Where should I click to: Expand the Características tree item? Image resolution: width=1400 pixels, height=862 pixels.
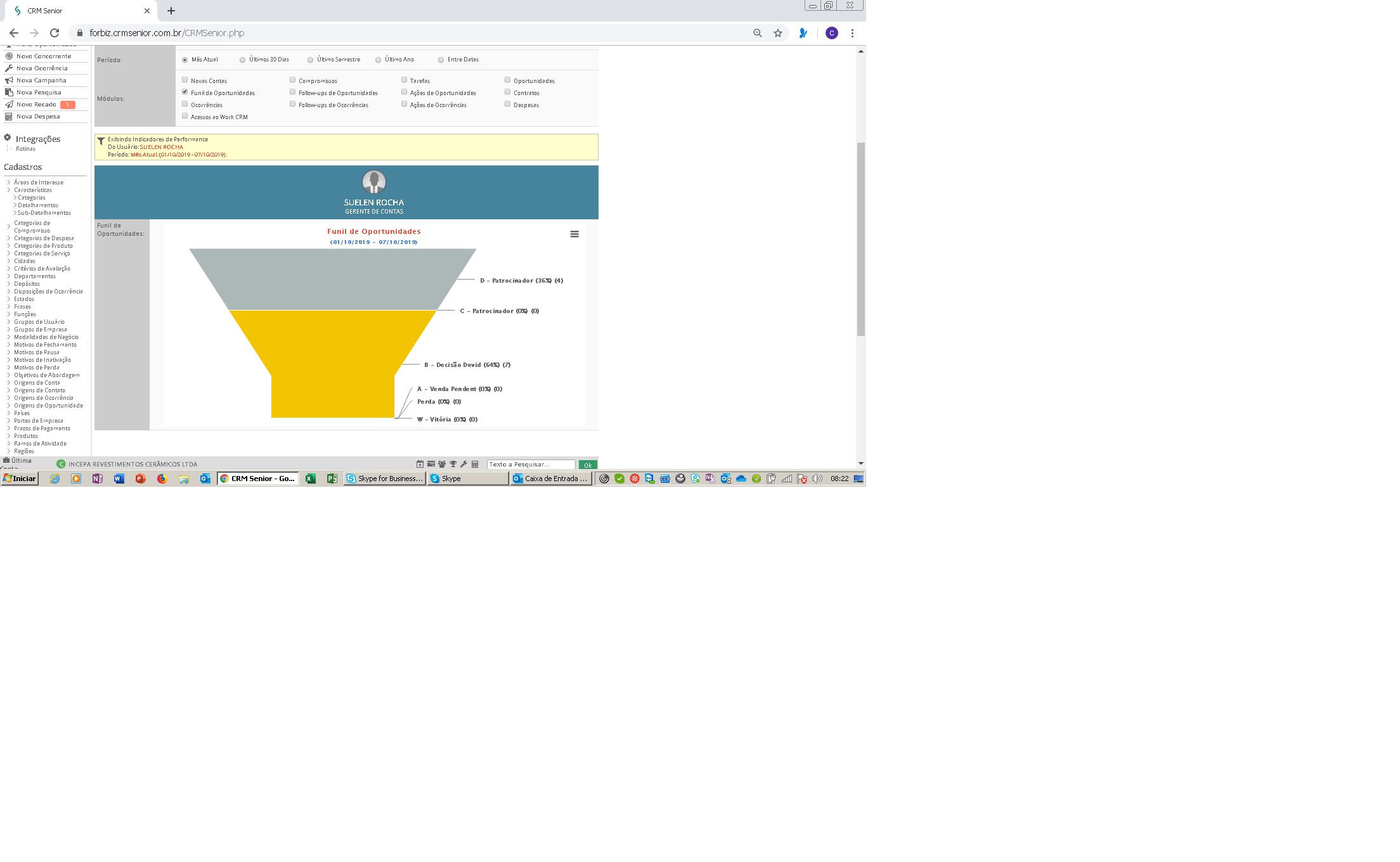(32, 190)
